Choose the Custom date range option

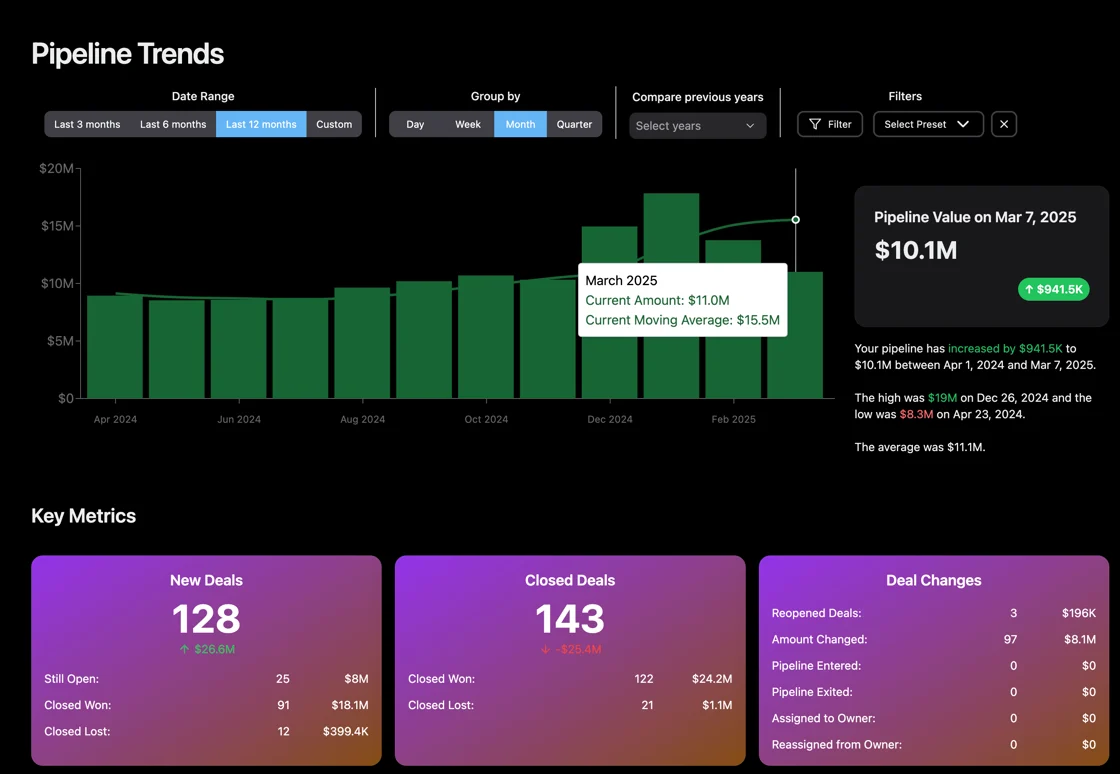point(334,124)
